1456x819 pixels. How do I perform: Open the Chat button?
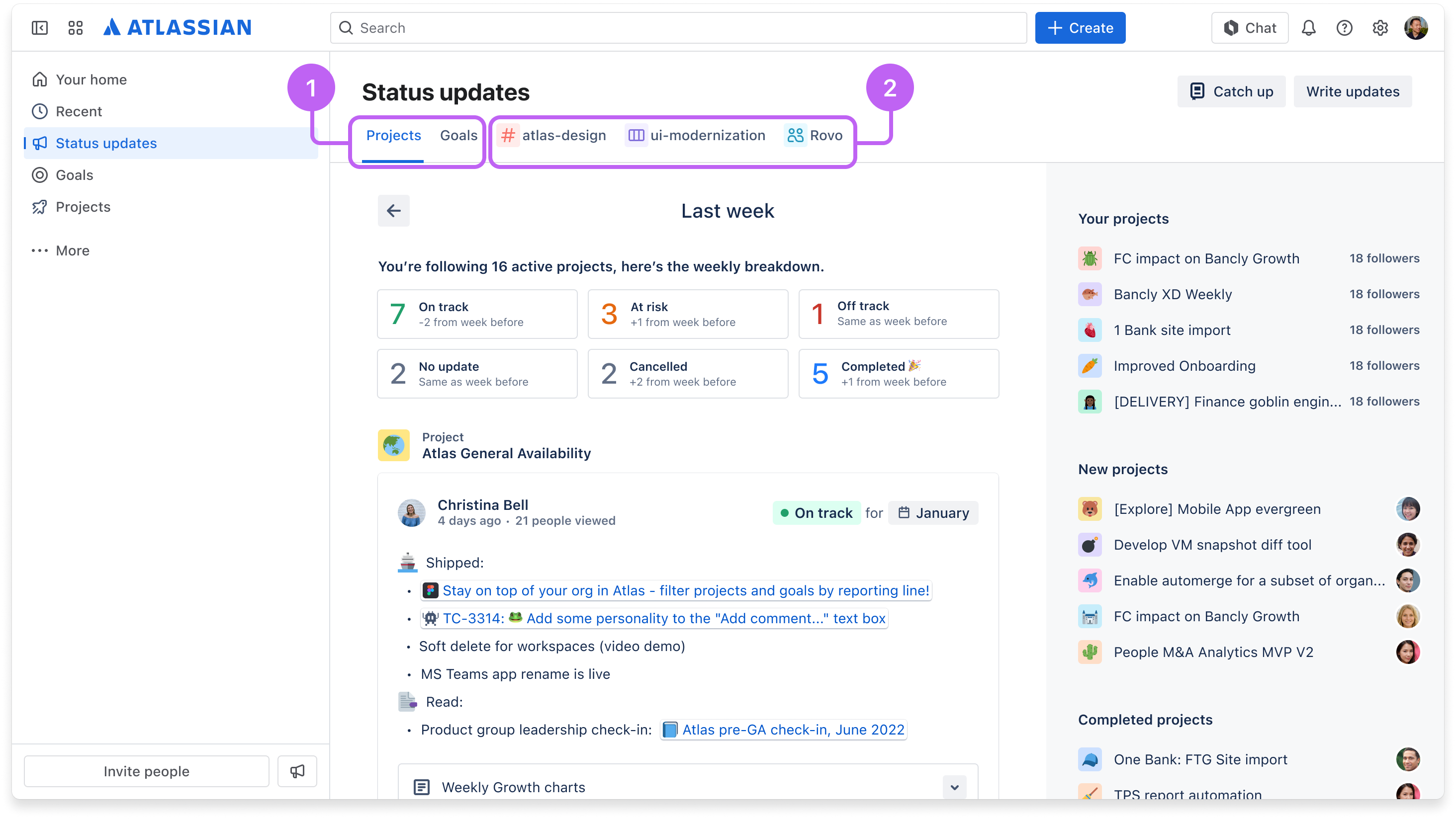[1250, 28]
